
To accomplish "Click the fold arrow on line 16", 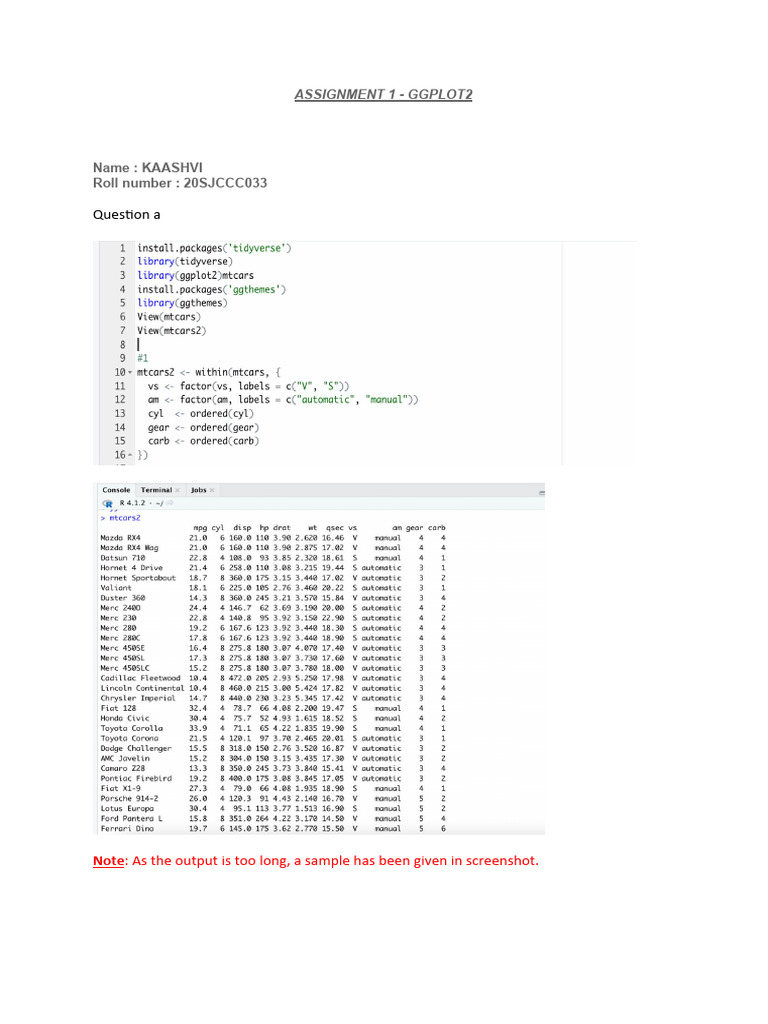I will [130, 455].
